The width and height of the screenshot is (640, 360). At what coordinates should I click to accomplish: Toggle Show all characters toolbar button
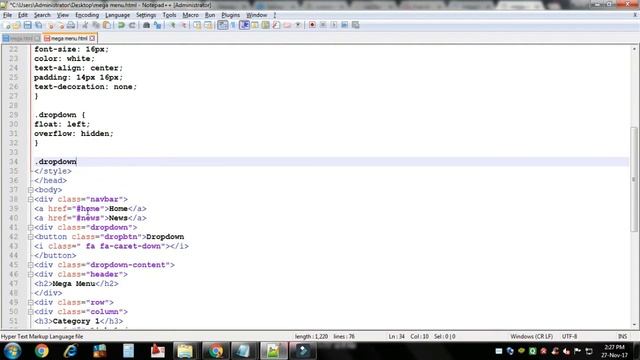[x=233, y=25]
